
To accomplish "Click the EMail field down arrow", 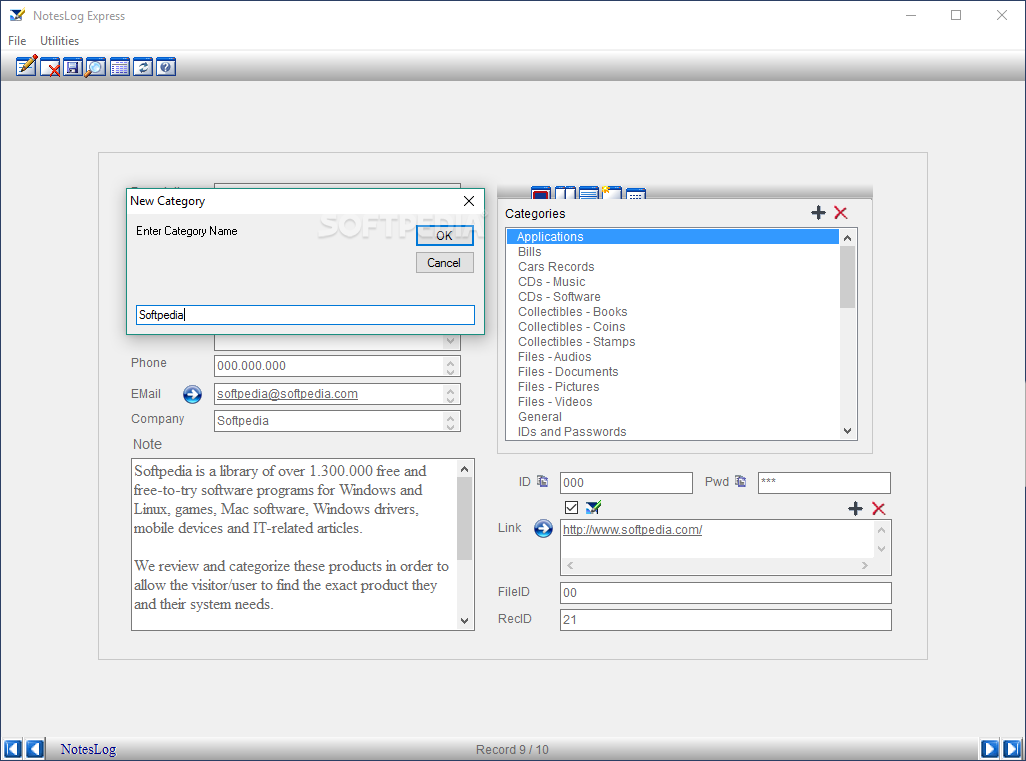I will tap(450, 399).
